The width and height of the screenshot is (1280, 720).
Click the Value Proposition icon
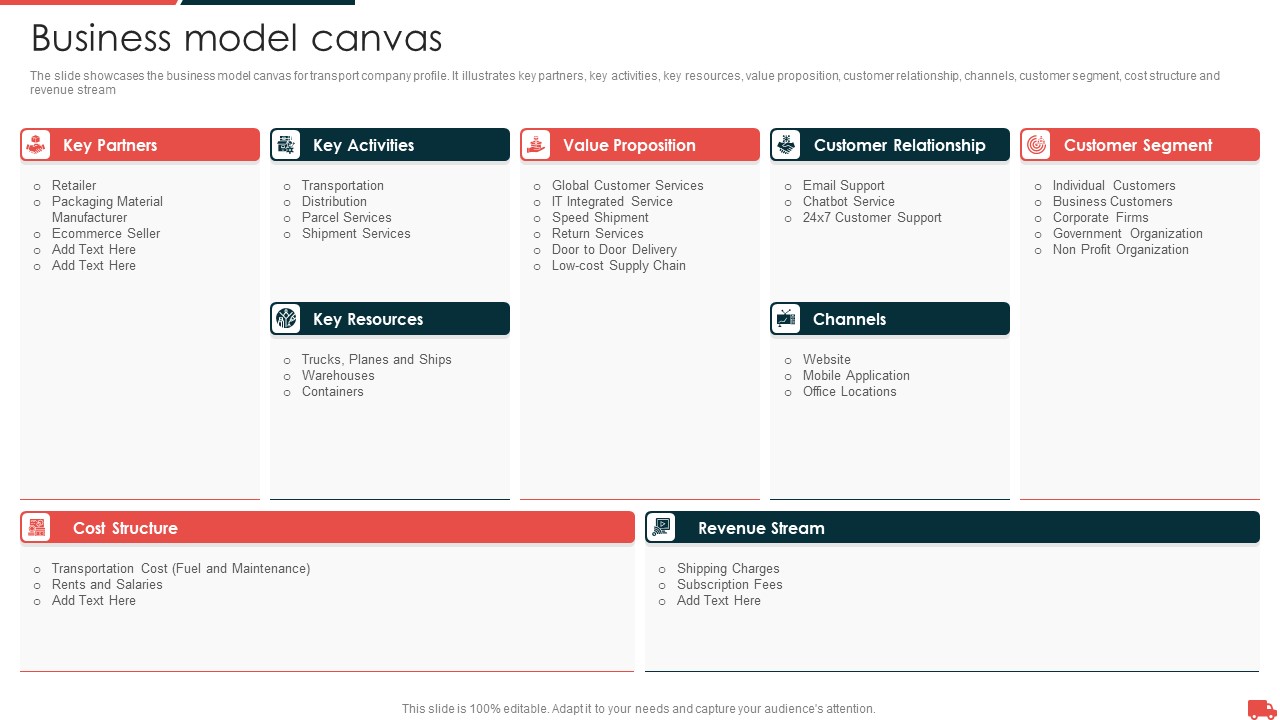pyautogui.click(x=536, y=145)
